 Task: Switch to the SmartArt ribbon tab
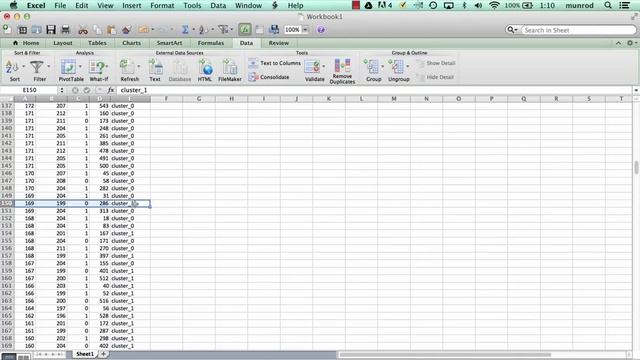click(x=169, y=43)
